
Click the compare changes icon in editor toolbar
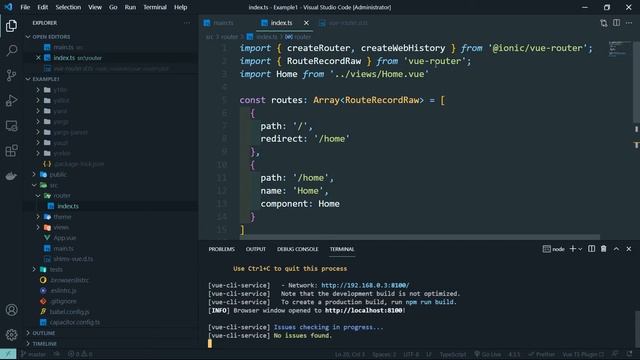[604, 23]
